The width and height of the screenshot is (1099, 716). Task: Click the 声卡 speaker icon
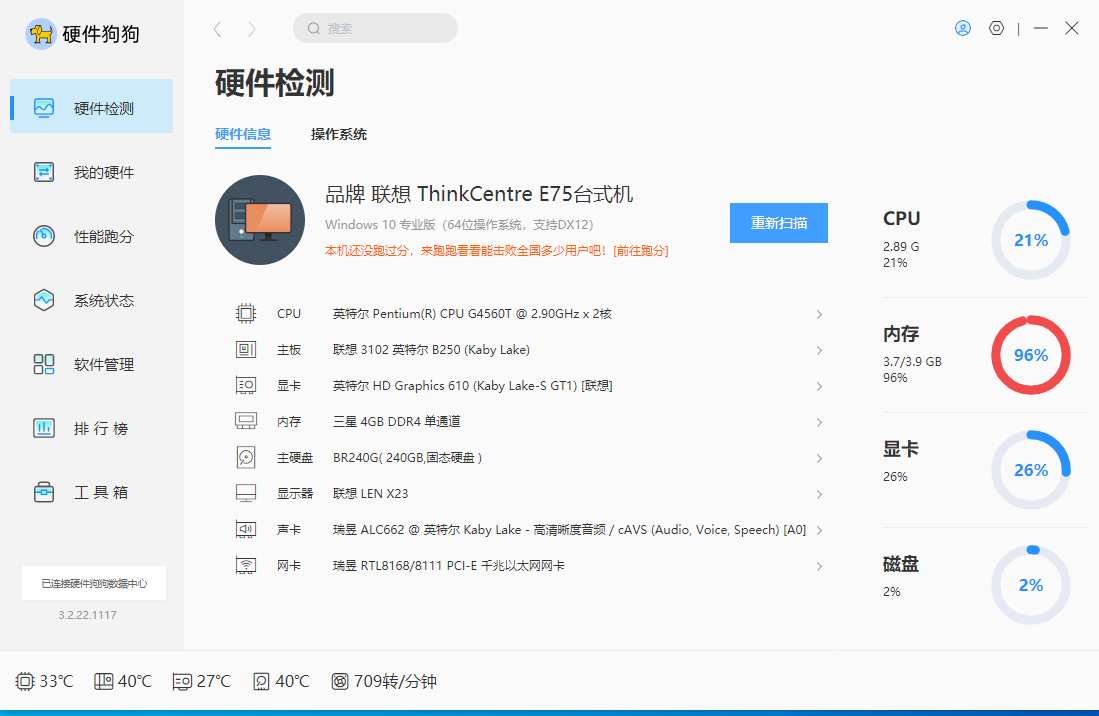(246, 529)
